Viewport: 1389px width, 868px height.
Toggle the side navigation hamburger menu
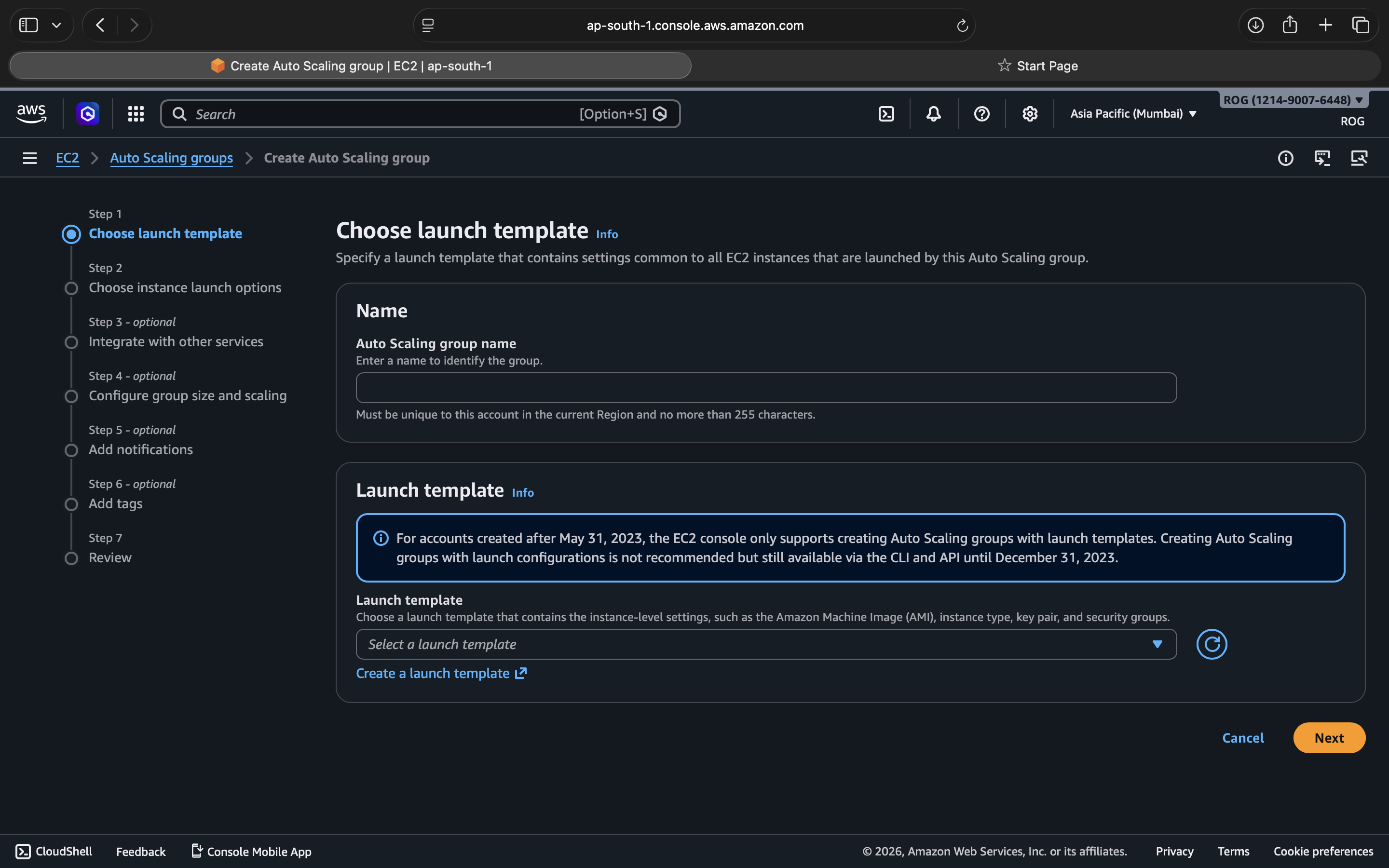[x=30, y=158]
